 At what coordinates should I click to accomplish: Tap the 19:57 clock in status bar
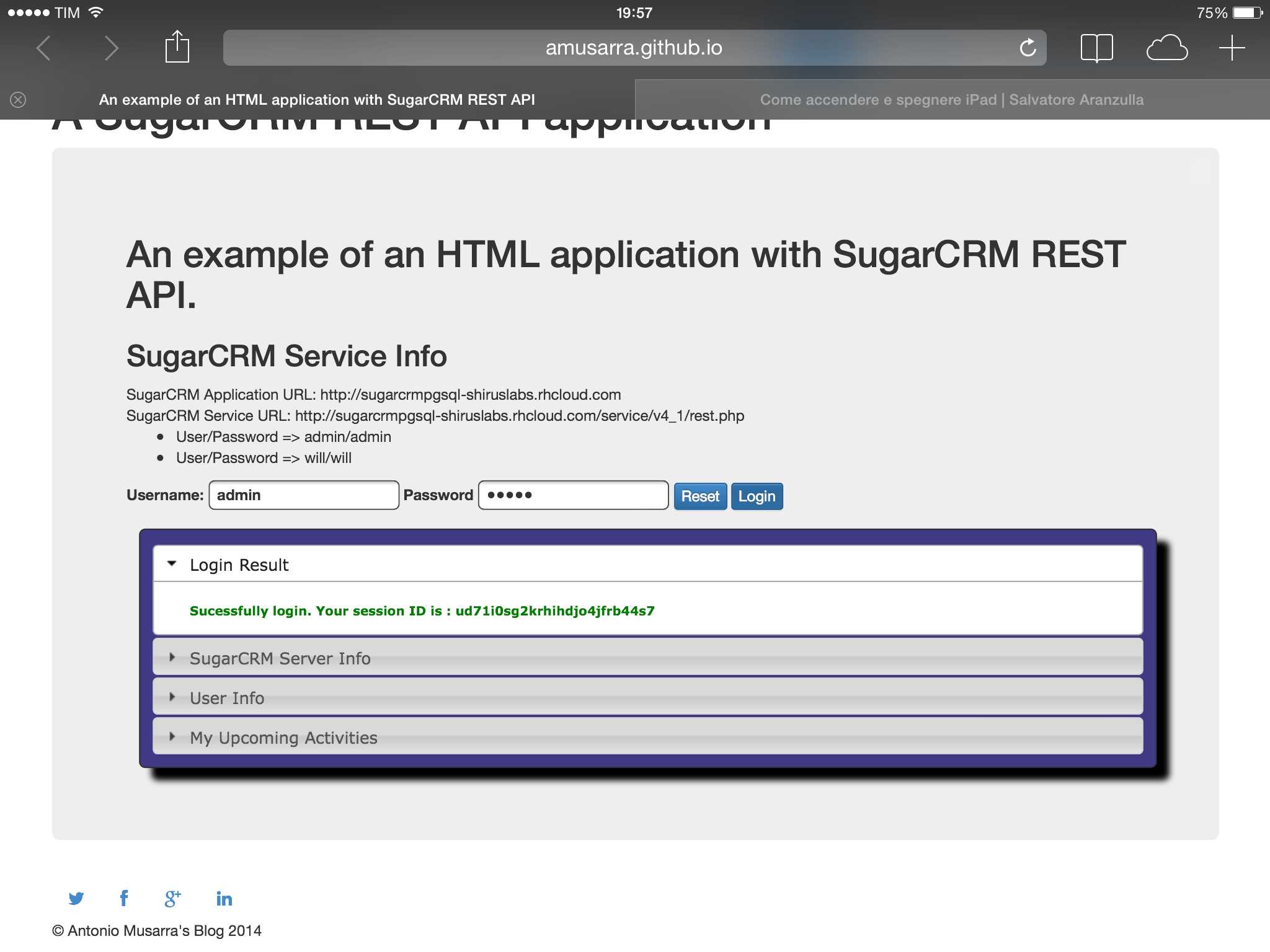[x=634, y=13]
